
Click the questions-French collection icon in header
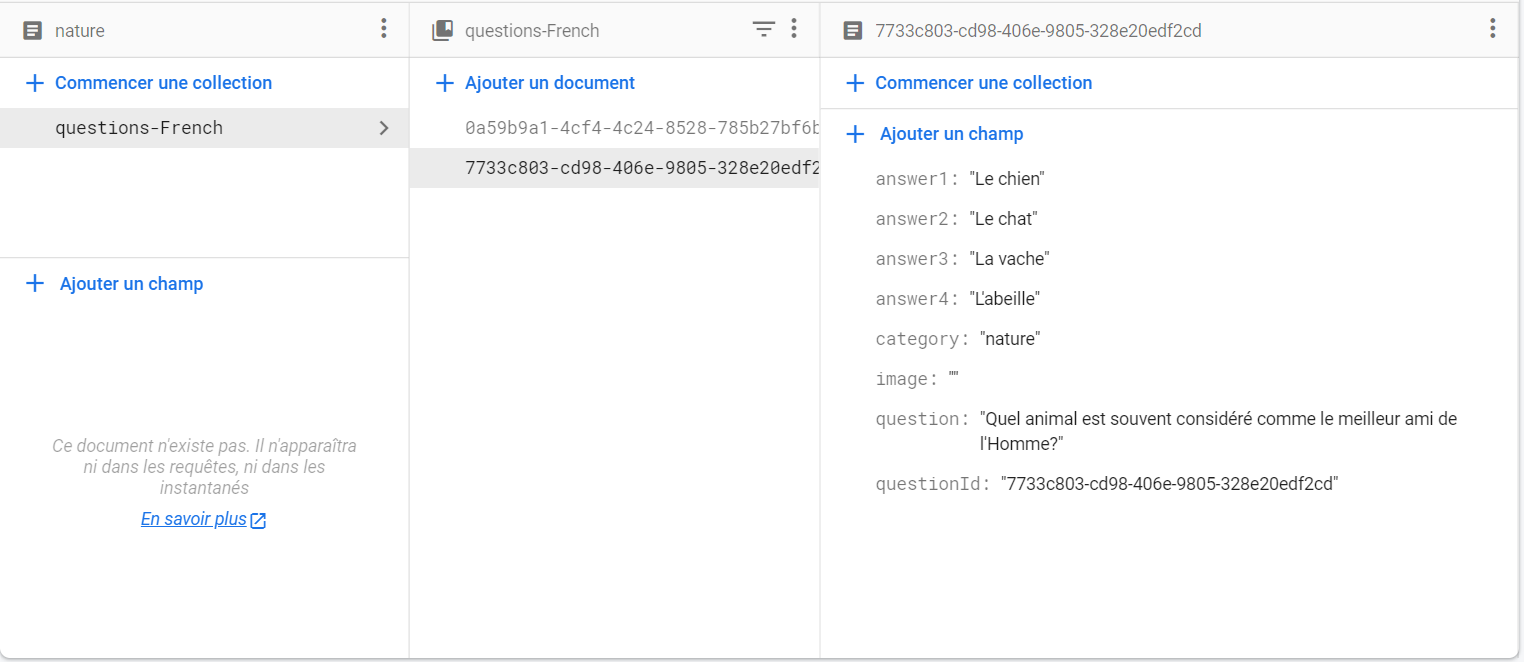(442, 31)
